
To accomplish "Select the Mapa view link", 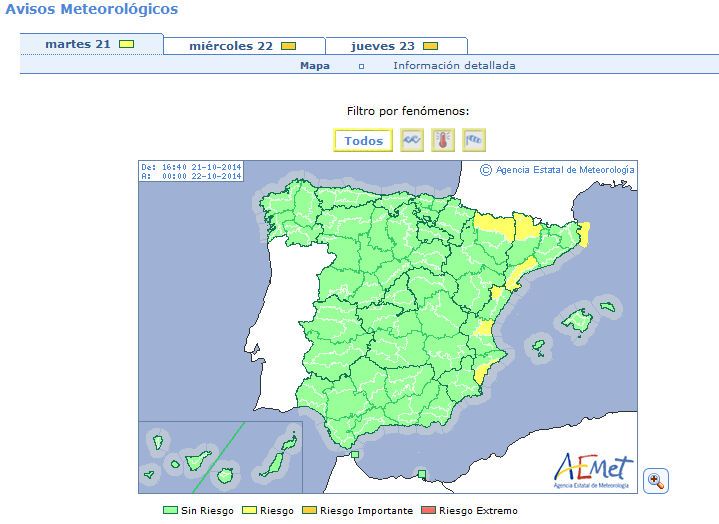I will [315, 66].
